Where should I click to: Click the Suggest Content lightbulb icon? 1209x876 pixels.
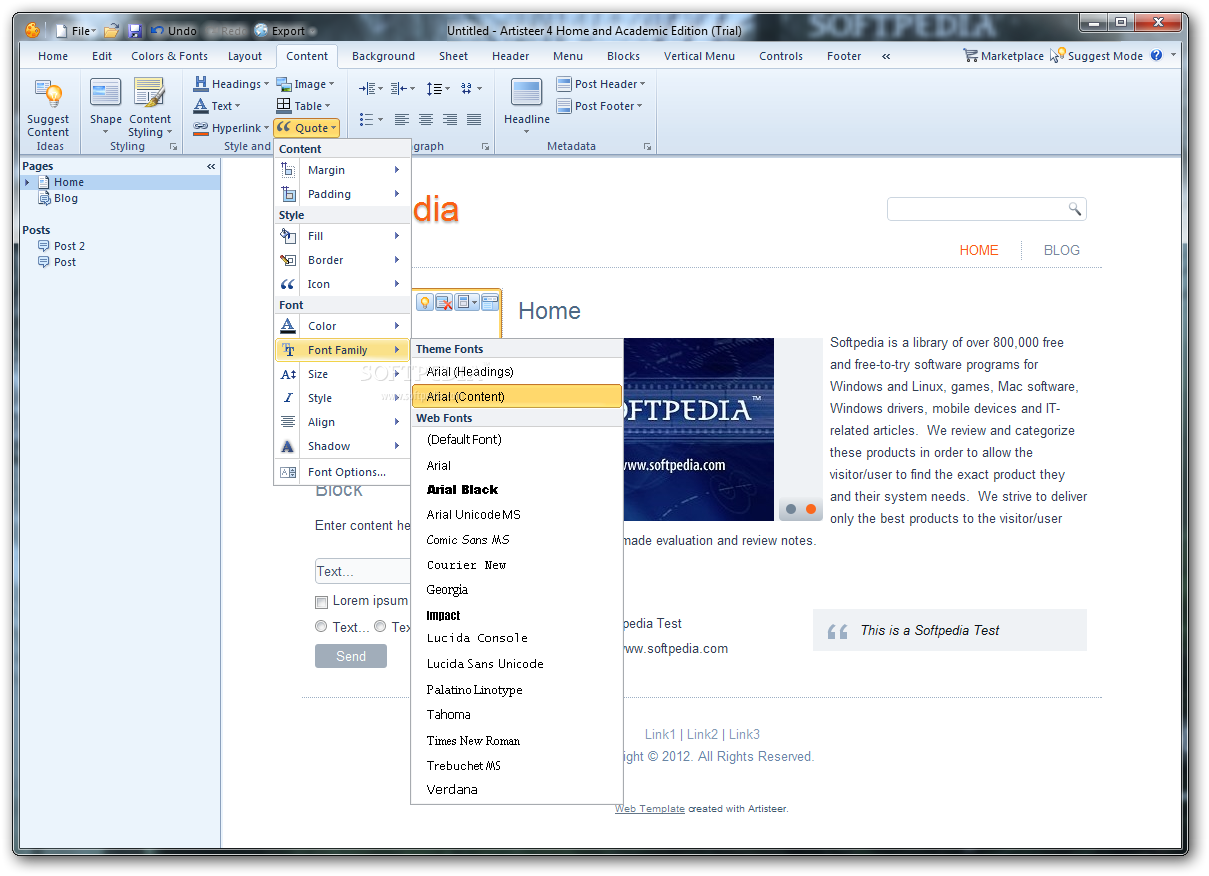click(48, 95)
